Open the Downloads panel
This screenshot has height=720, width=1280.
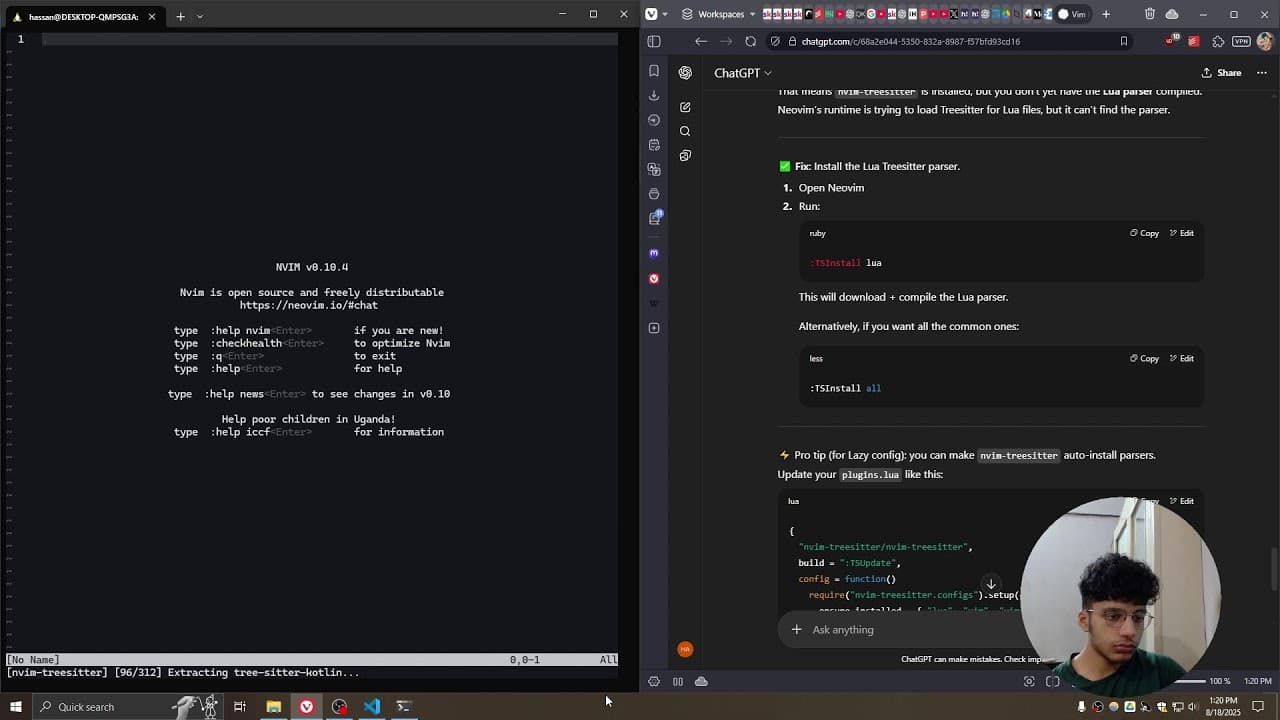(654, 95)
